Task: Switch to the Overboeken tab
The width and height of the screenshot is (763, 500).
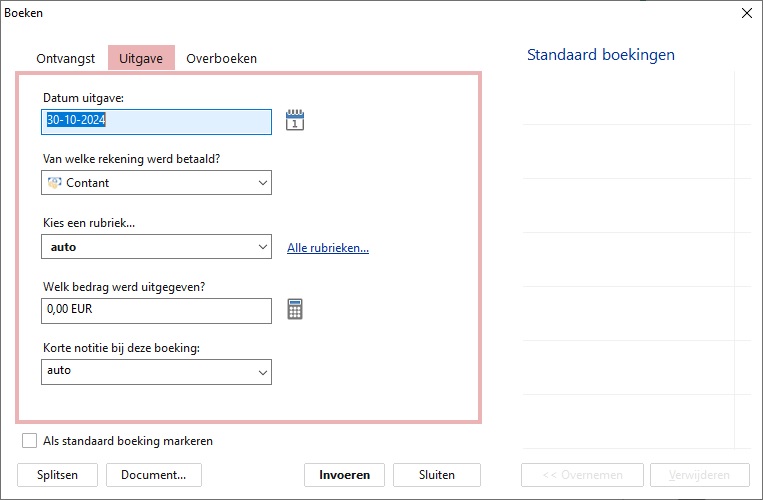Action: [x=221, y=58]
